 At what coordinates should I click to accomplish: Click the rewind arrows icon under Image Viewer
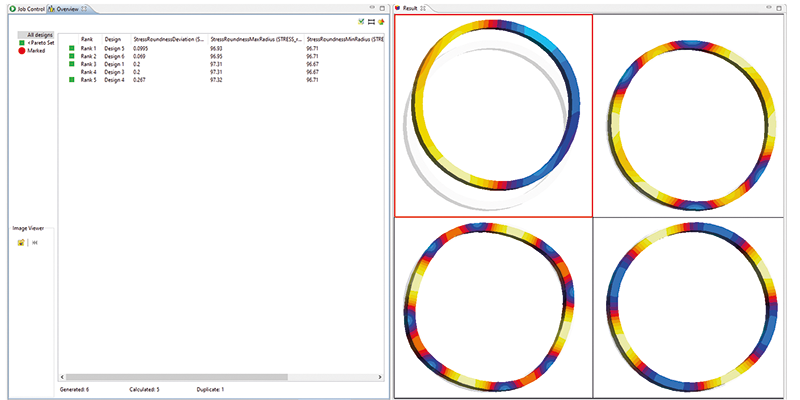34,242
